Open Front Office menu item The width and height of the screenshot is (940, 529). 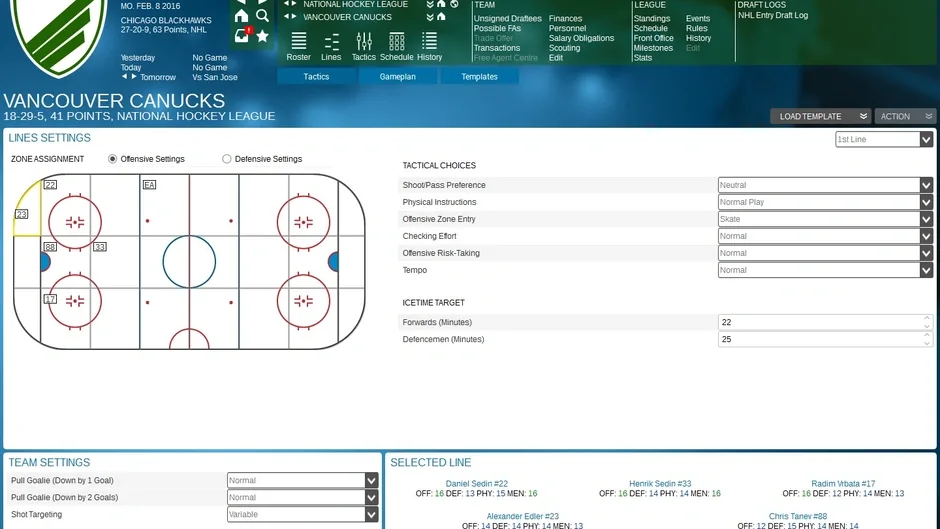[653, 38]
